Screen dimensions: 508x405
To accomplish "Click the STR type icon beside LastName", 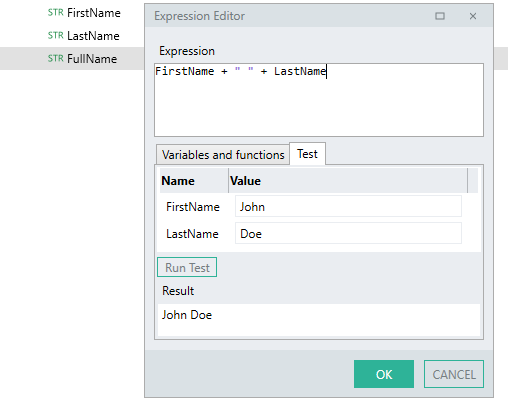I will pos(55,35).
